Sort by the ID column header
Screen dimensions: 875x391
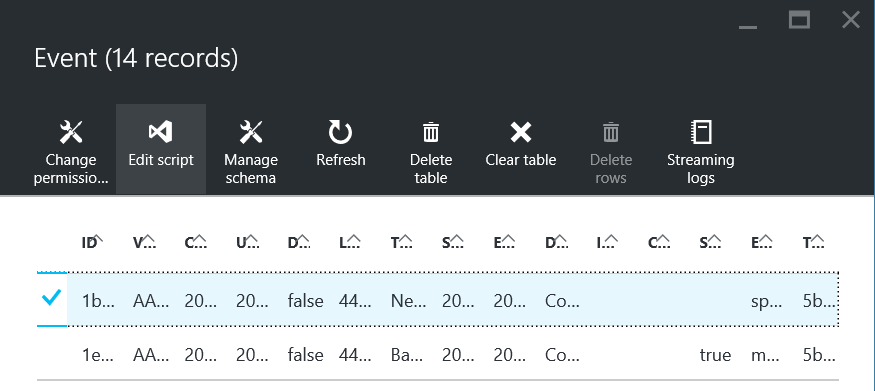(x=92, y=243)
